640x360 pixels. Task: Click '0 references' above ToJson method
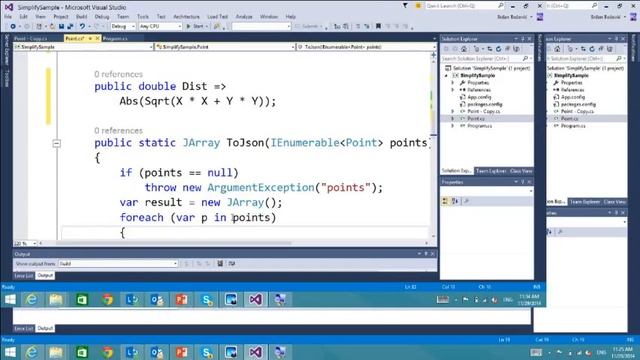[118, 131]
